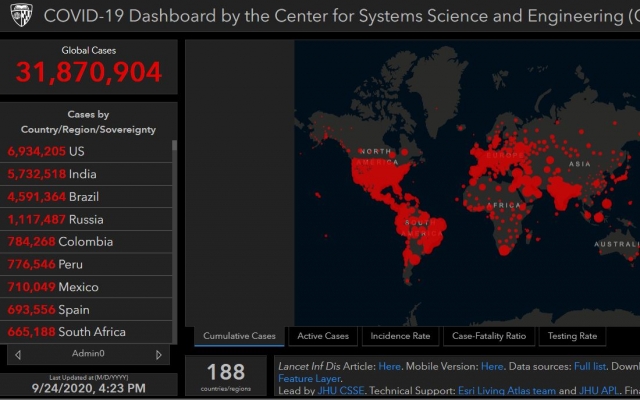Switch to the Active Cases tab
Image resolution: width=640 pixels, height=400 pixels.
323,336
